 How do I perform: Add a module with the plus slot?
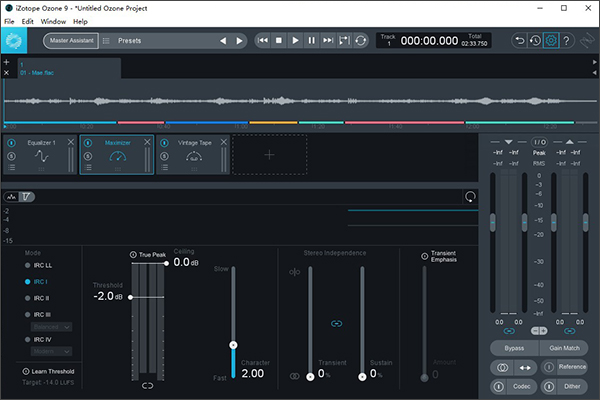click(268, 155)
